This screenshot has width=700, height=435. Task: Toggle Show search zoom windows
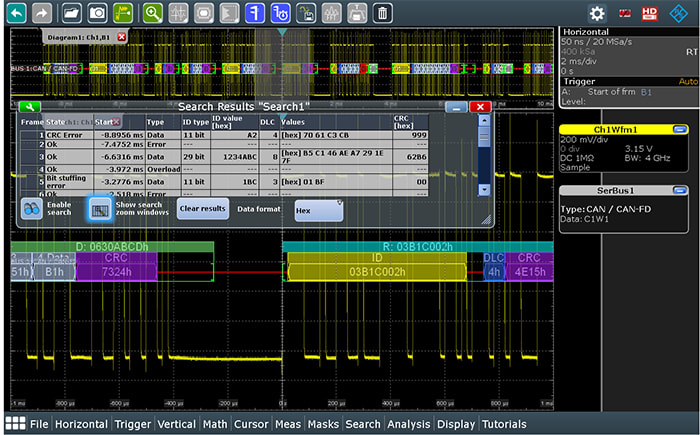click(100, 209)
